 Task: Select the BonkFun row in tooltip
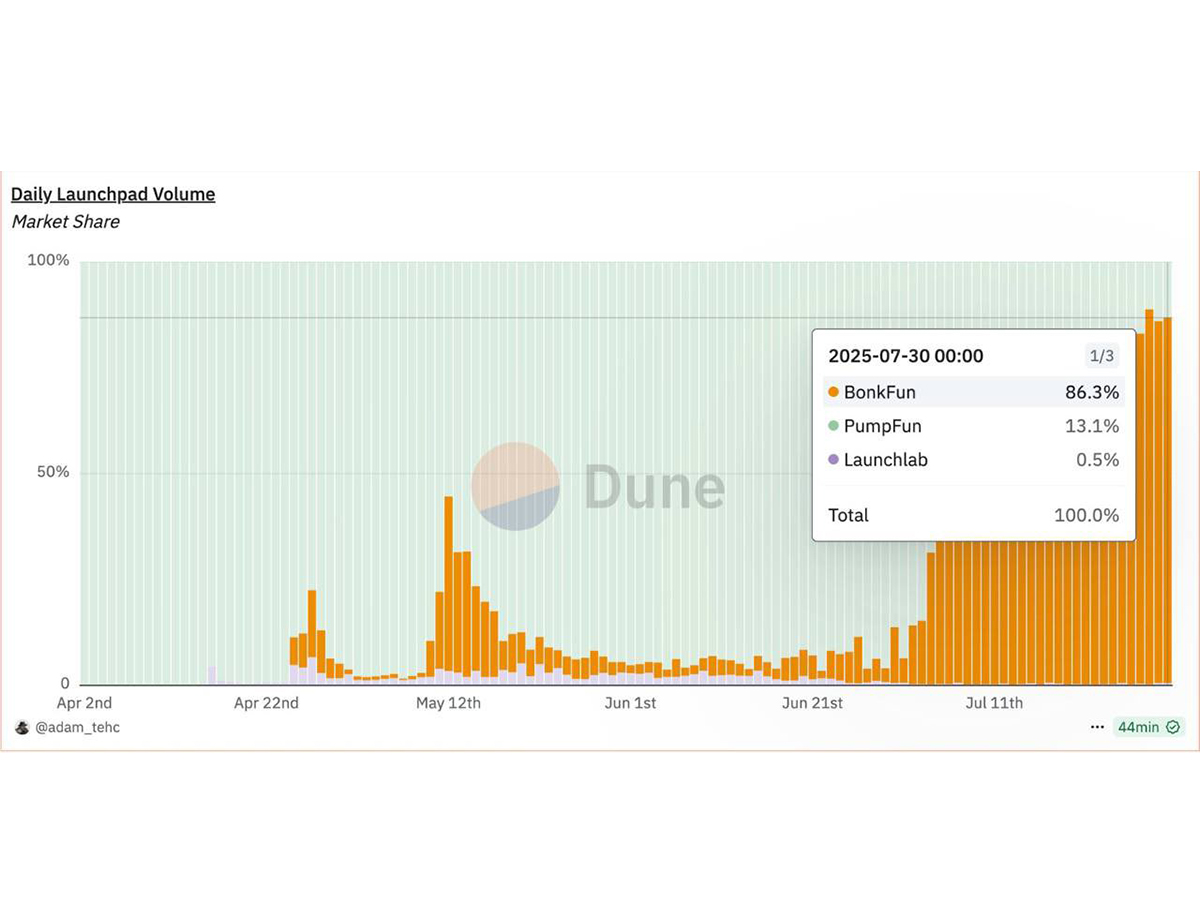[974, 392]
